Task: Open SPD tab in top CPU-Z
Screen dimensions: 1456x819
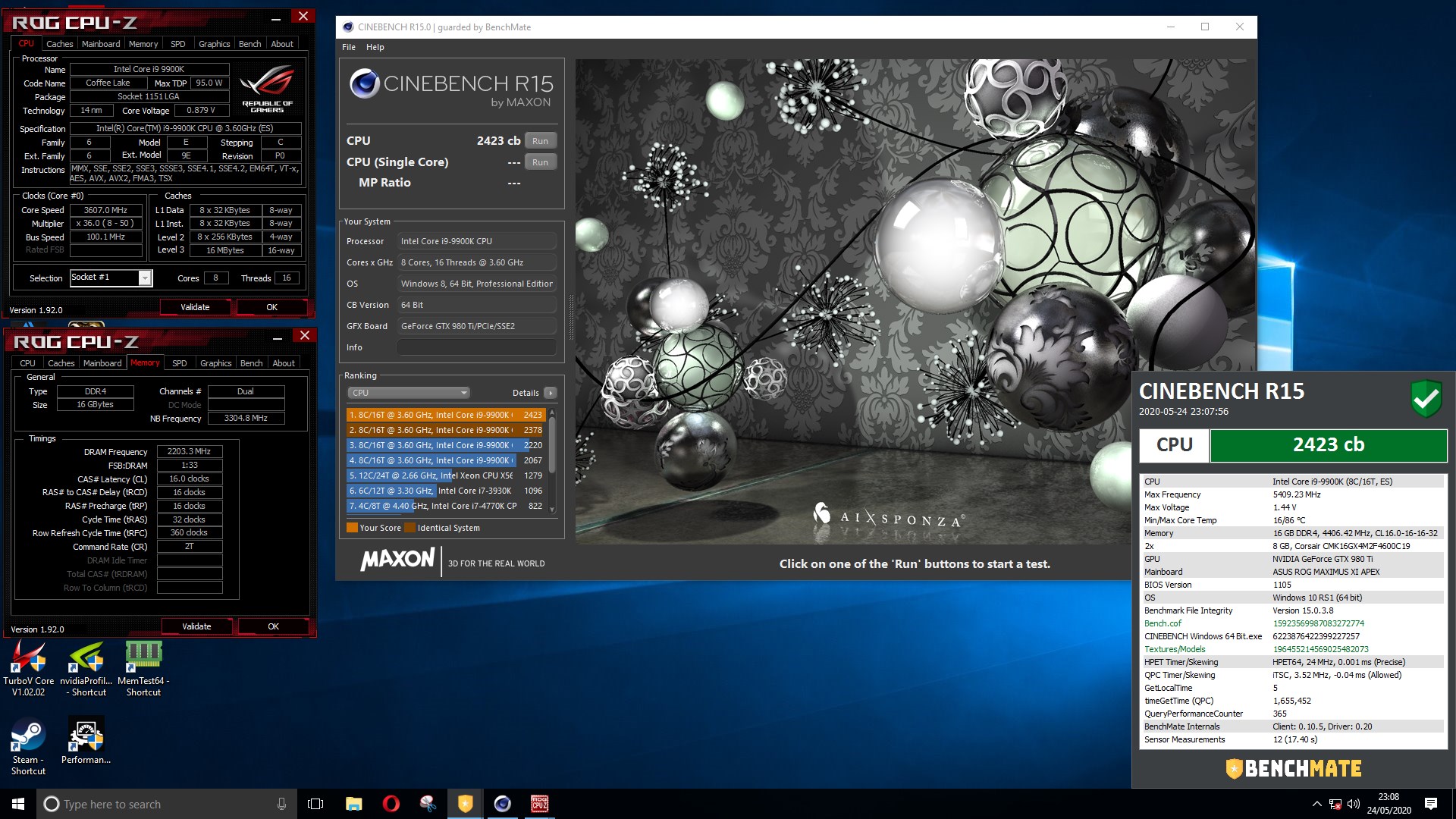Action: (x=178, y=44)
